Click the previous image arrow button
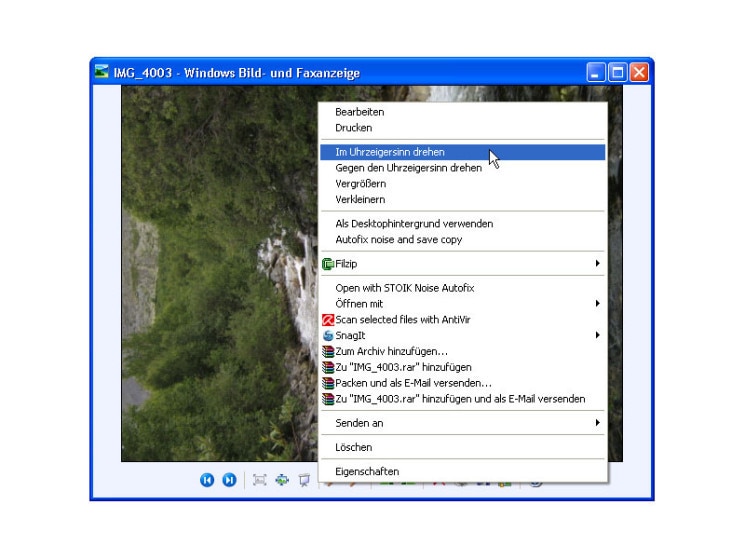 pos(207,480)
